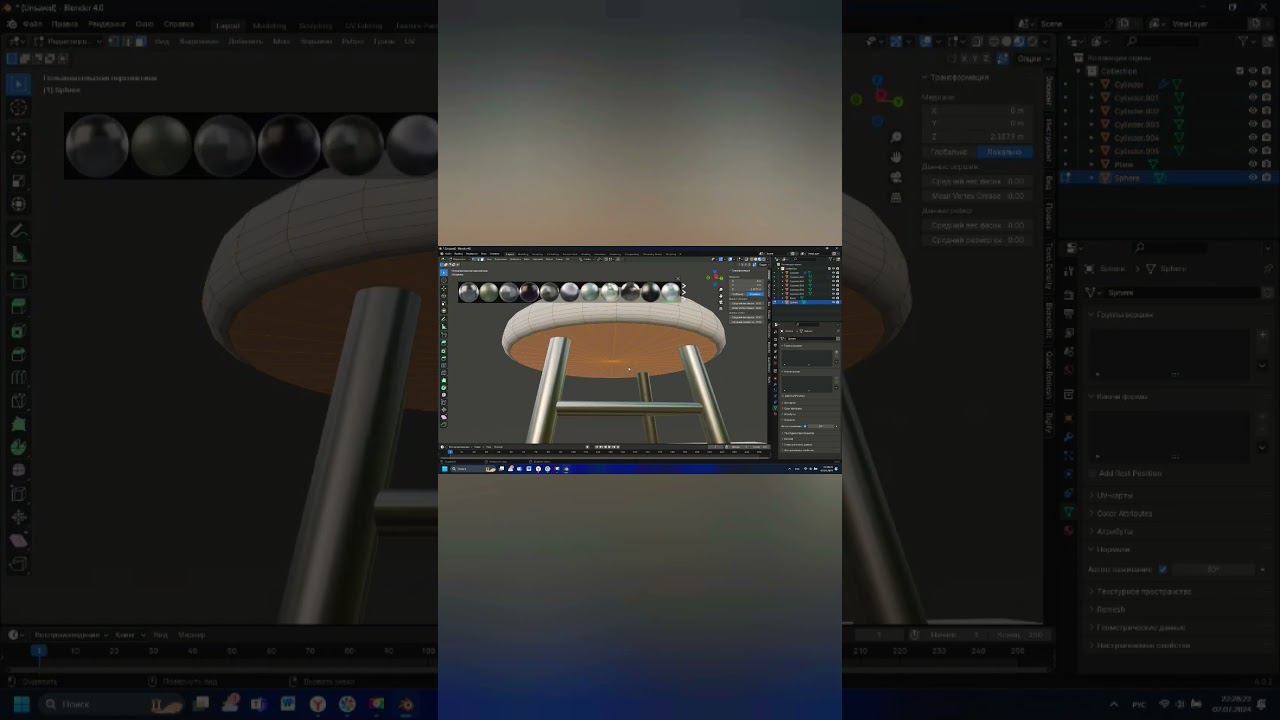Click edge select mode icon in background header
This screenshot has height=720, width=1280.
tap(127, 41)
